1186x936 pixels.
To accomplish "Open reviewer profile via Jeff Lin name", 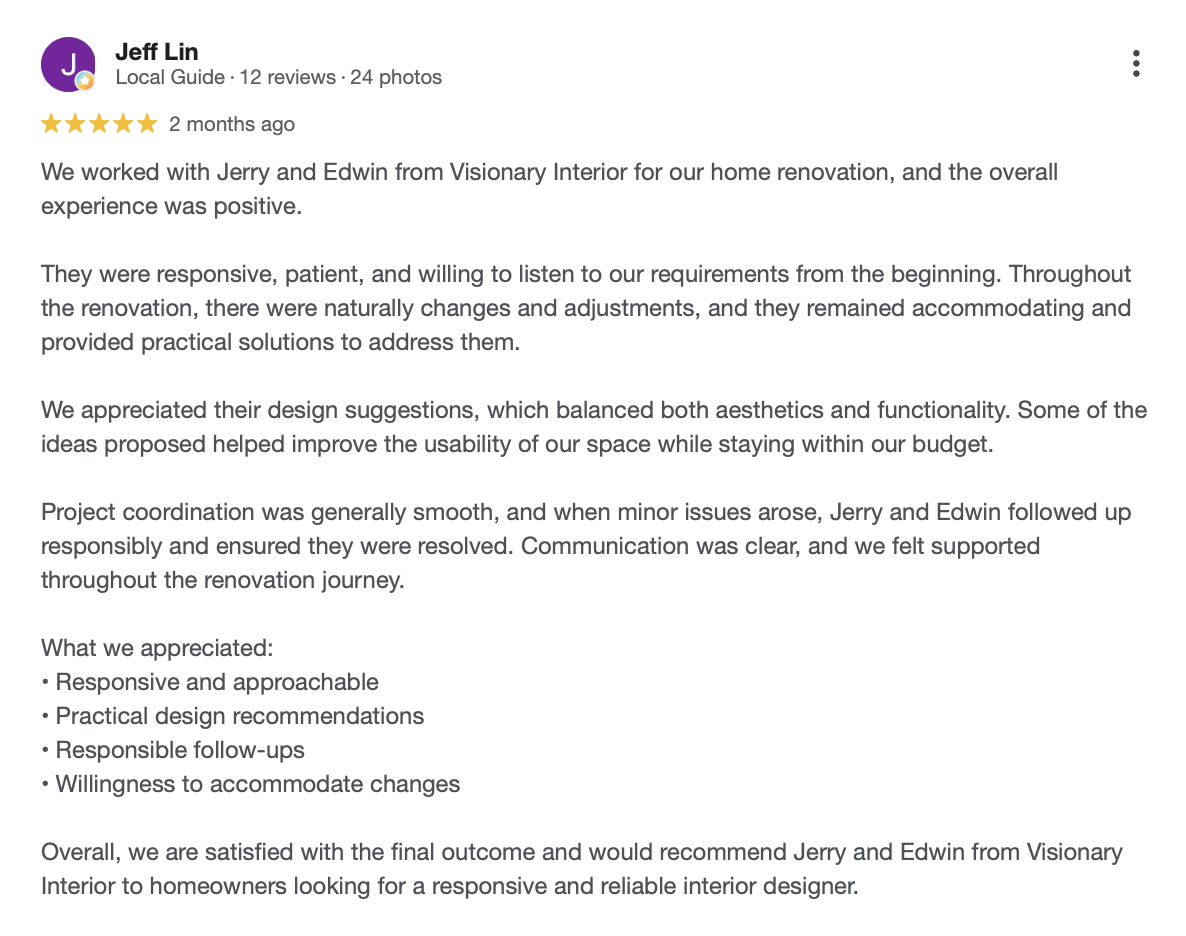I will [157, 51].
